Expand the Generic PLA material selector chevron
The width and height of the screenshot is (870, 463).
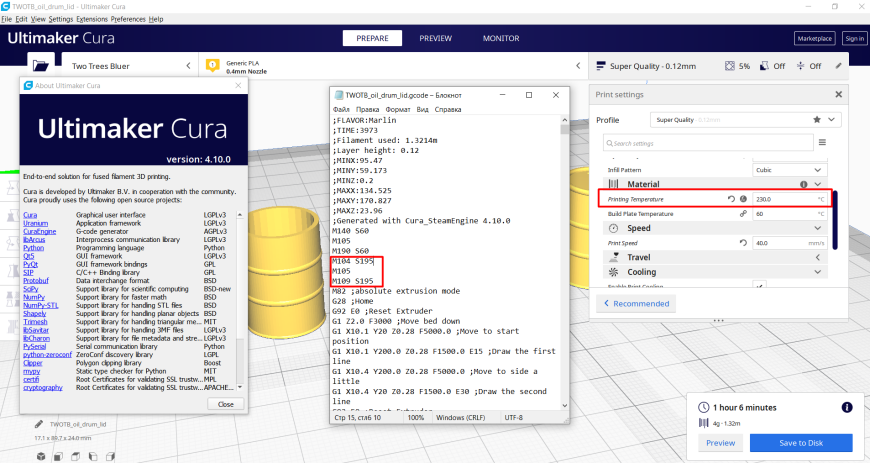pos(578,66)
